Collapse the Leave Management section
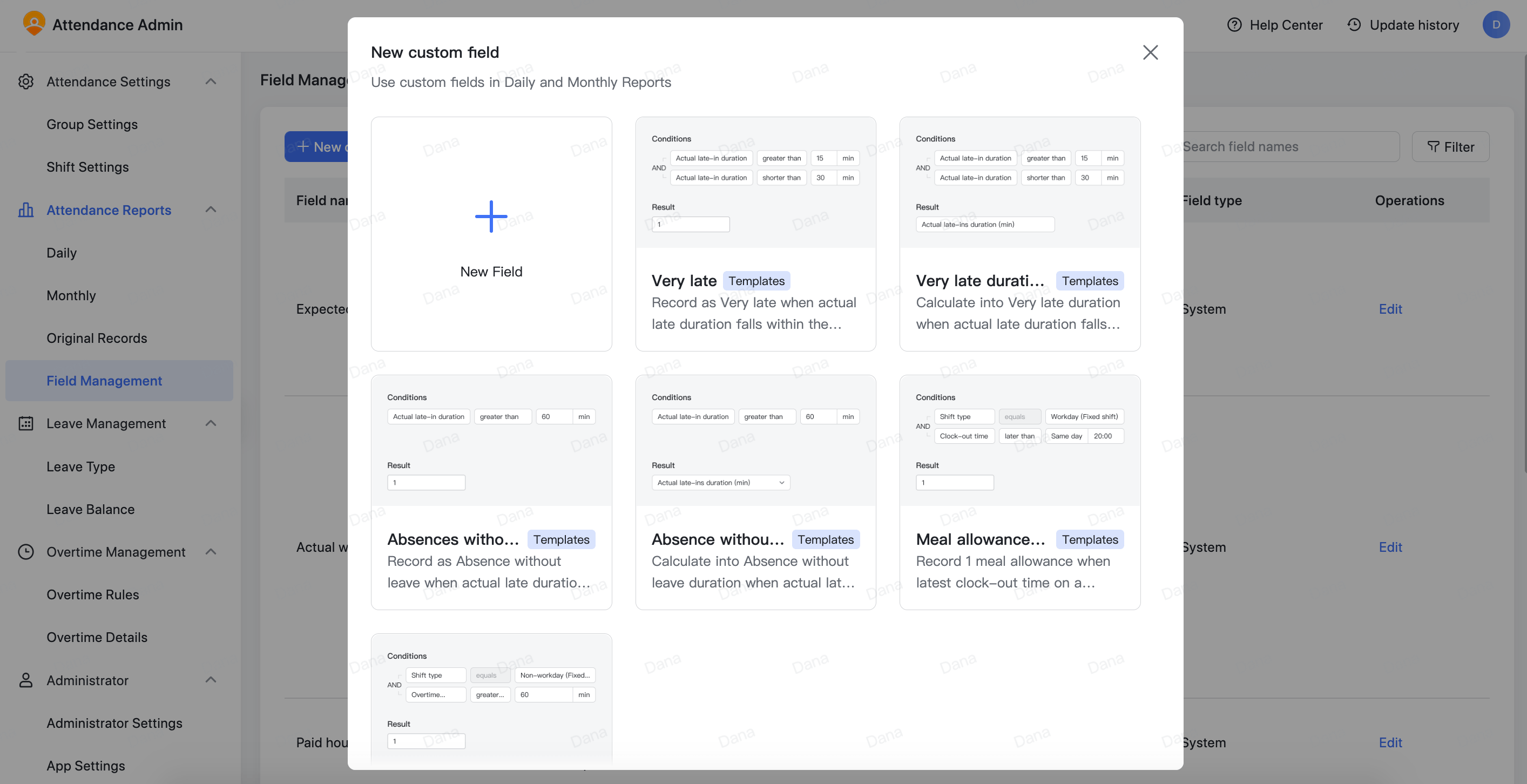Image resolution: width=1527 pixels, height=784 pixels. 211,423
